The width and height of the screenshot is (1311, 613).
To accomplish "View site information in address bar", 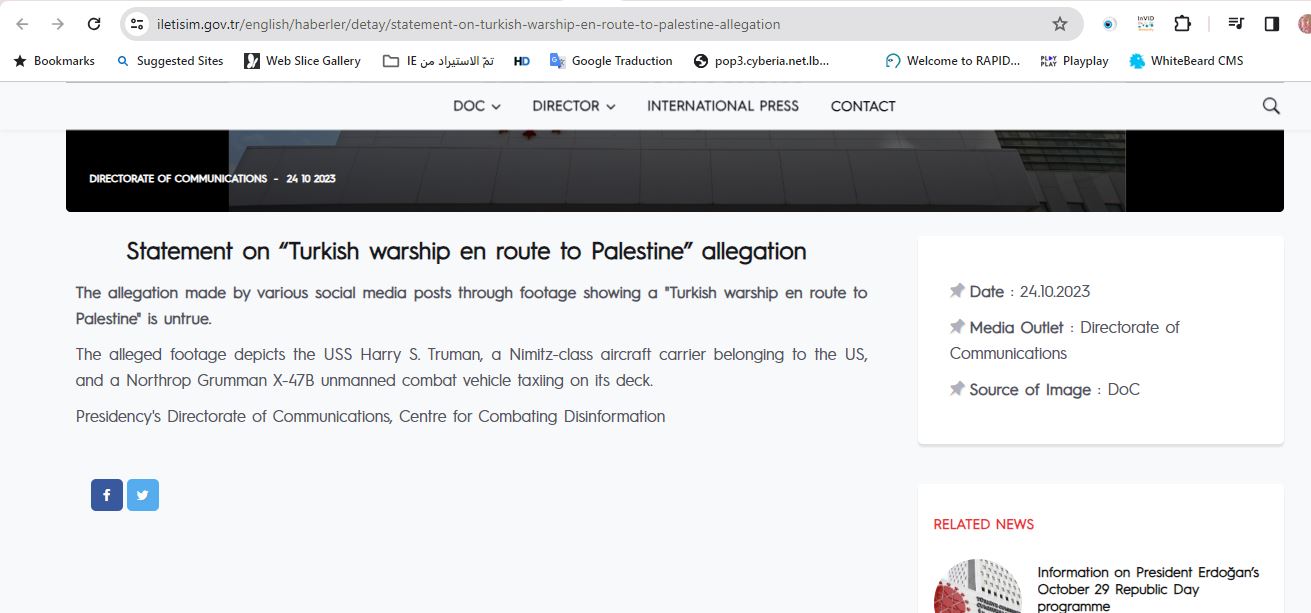I will tap(138, 24).
